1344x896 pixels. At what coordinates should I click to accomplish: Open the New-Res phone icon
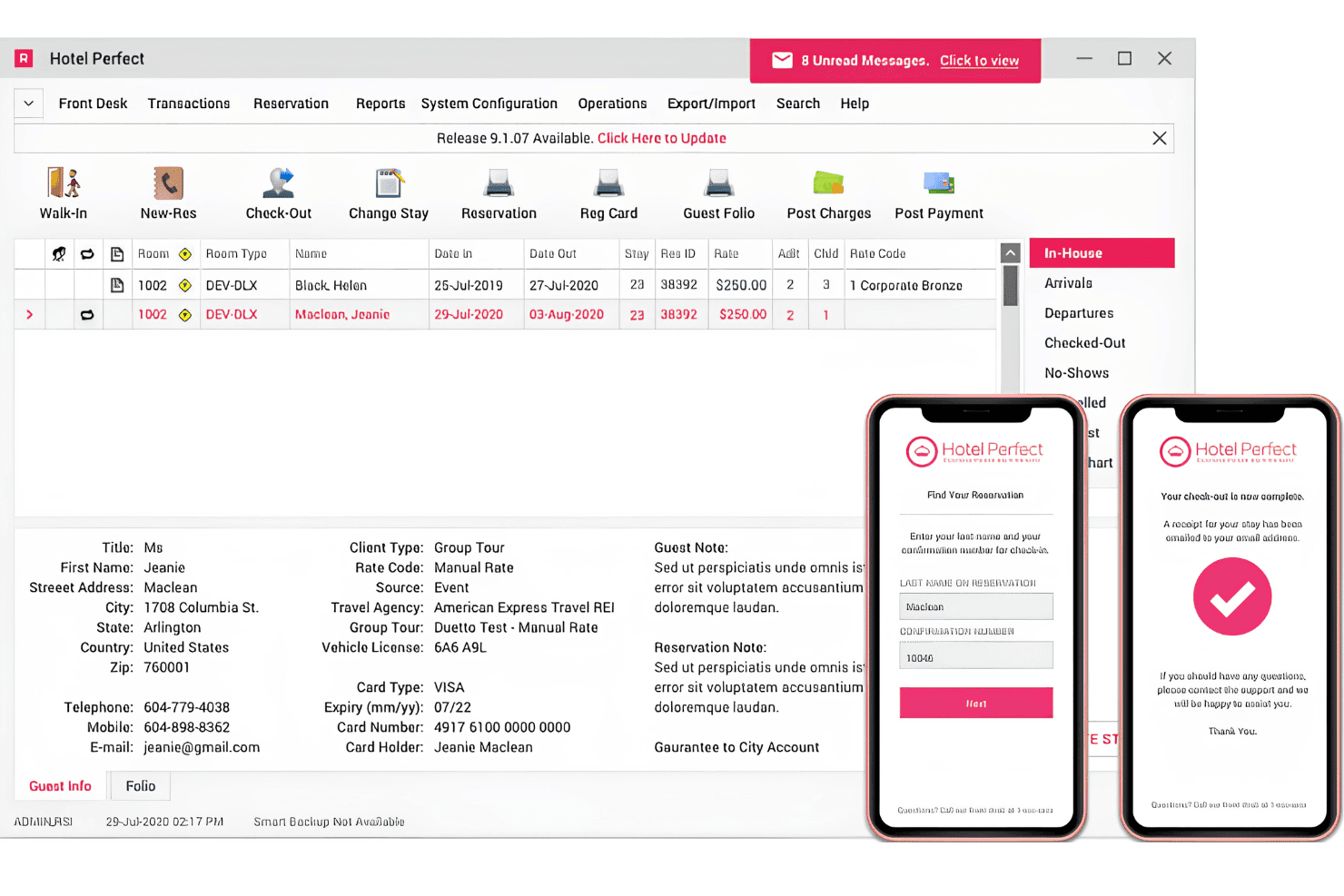pos(168,182)
